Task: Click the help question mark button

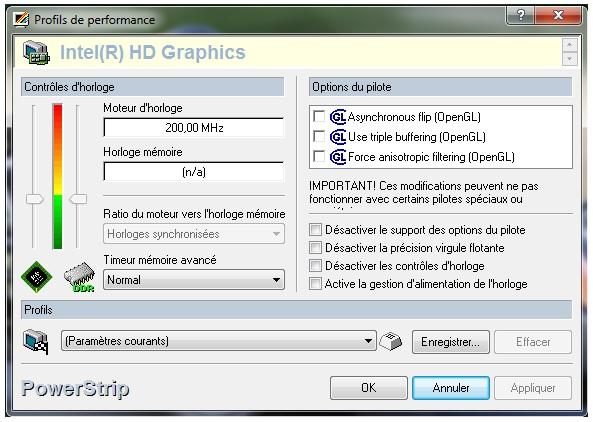Action: 520,15
